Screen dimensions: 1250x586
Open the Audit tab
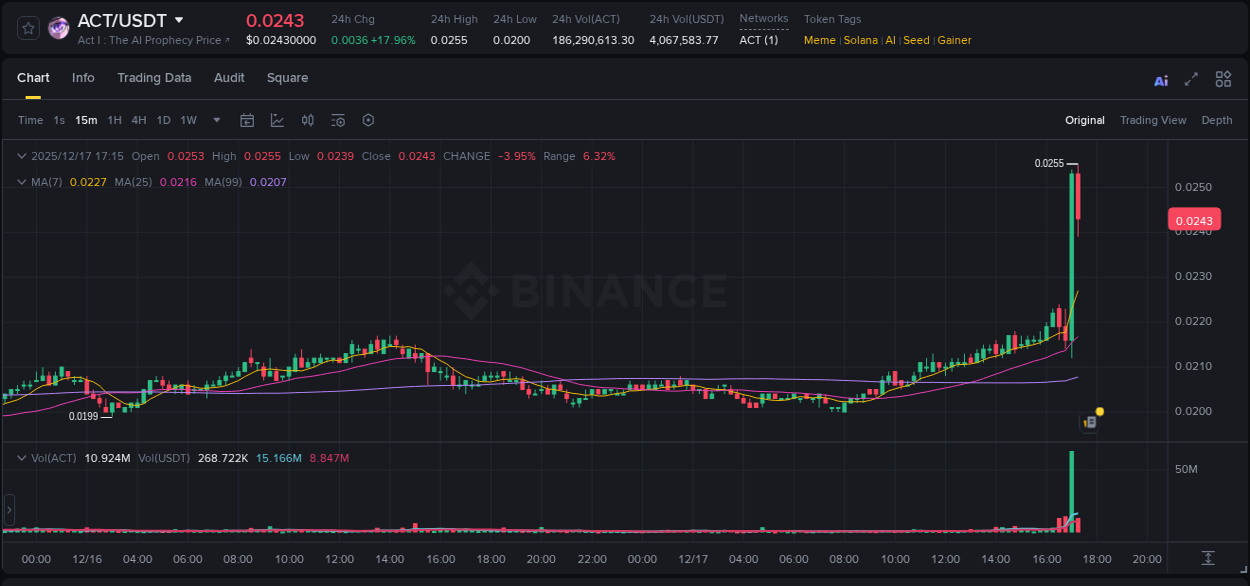(x=229, y=78)
